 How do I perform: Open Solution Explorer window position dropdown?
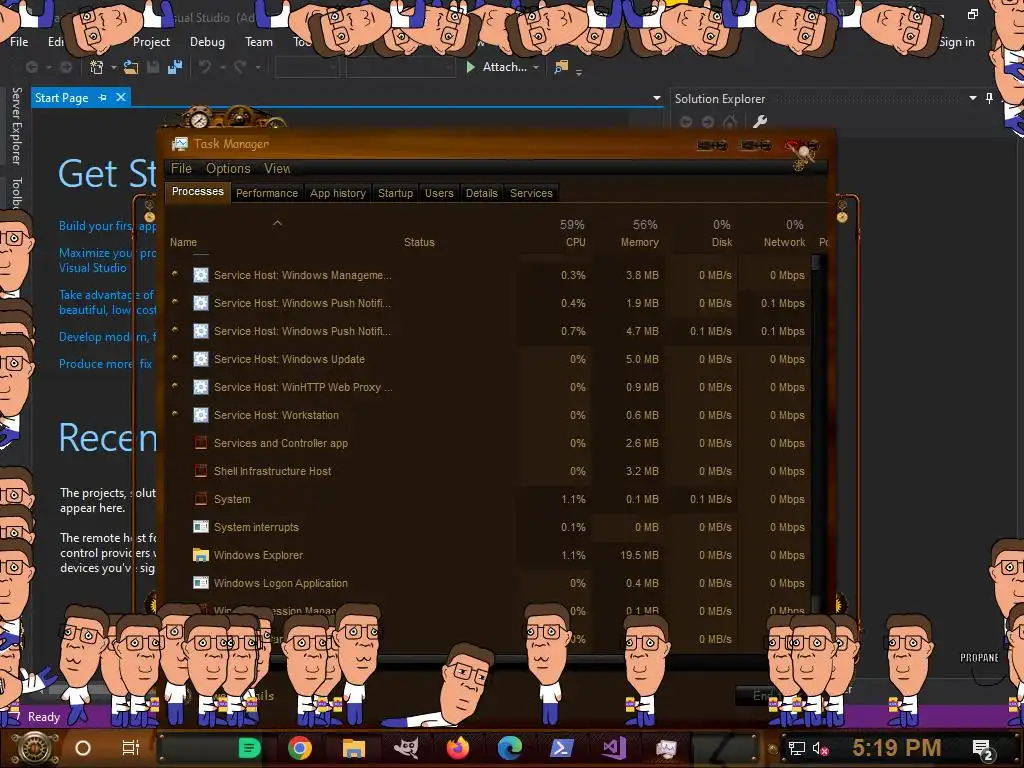click(972, 98)
